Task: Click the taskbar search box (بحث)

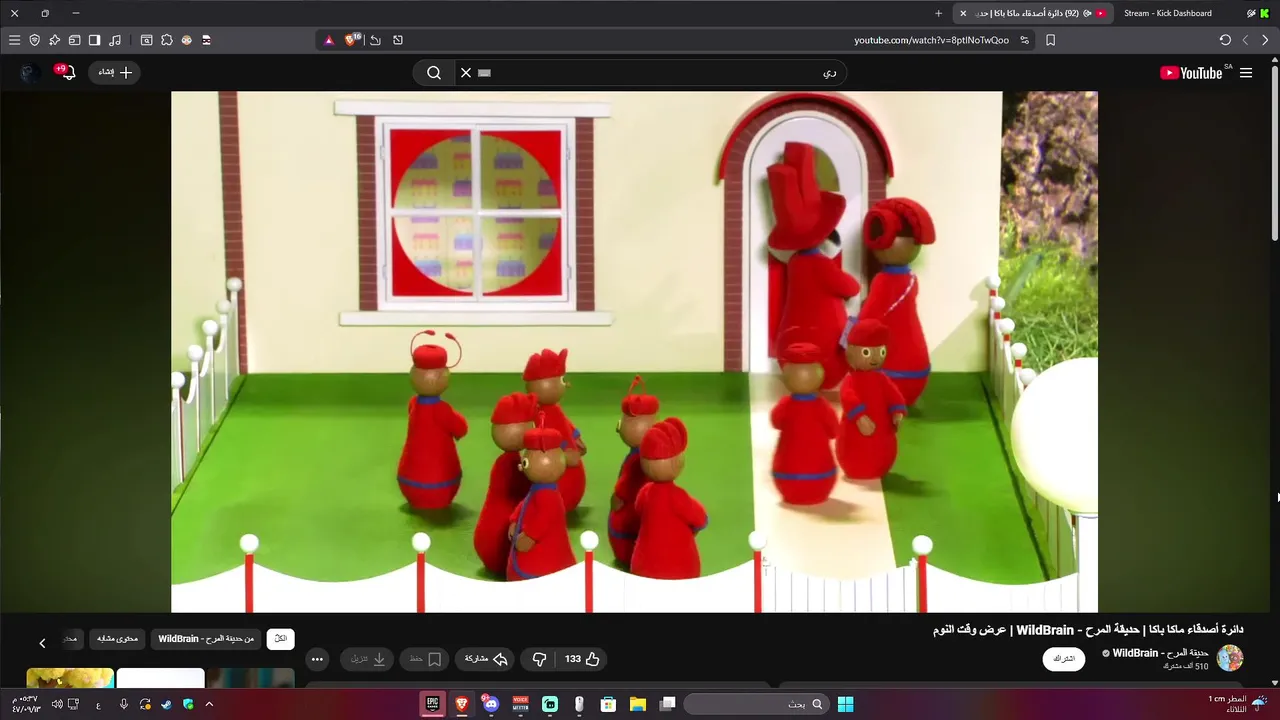Action: coord(756,704)
